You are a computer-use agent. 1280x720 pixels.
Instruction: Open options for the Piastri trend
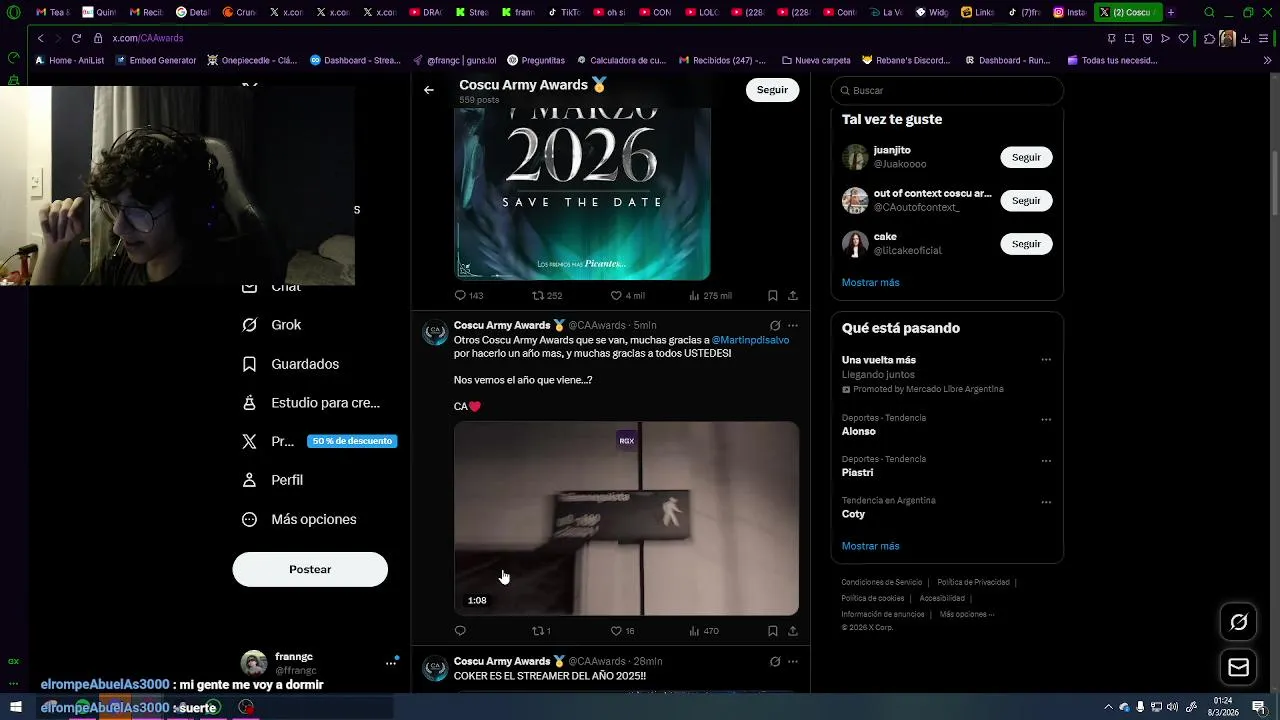point(1046,460)
